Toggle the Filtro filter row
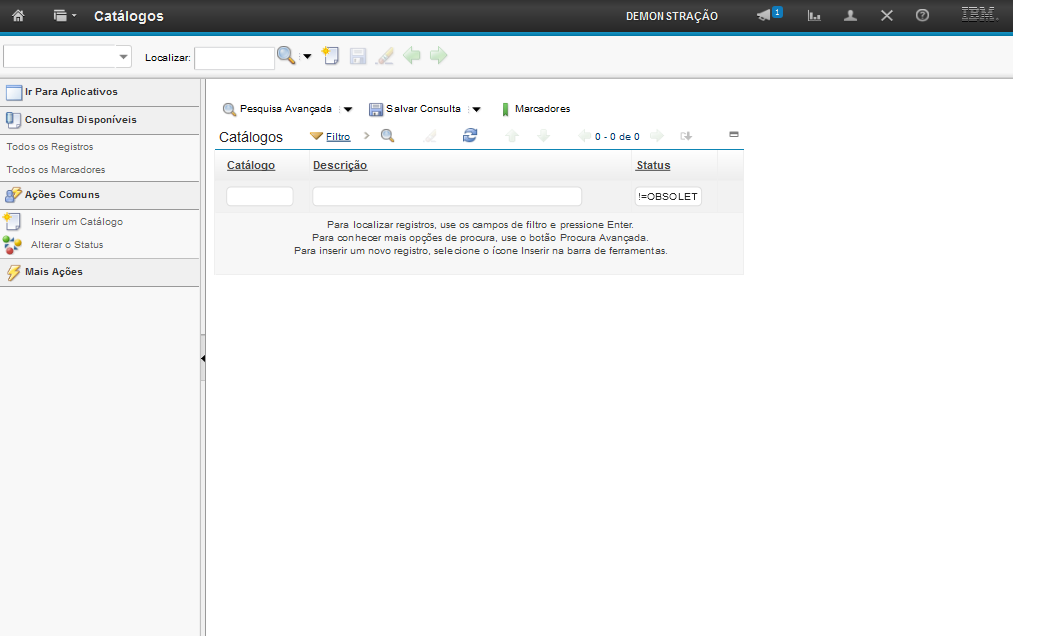 pyautogui.click(x=330, y=136)
